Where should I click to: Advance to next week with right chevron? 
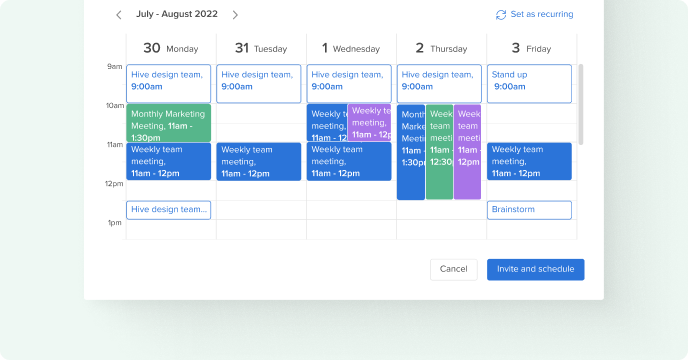point(235,15)
